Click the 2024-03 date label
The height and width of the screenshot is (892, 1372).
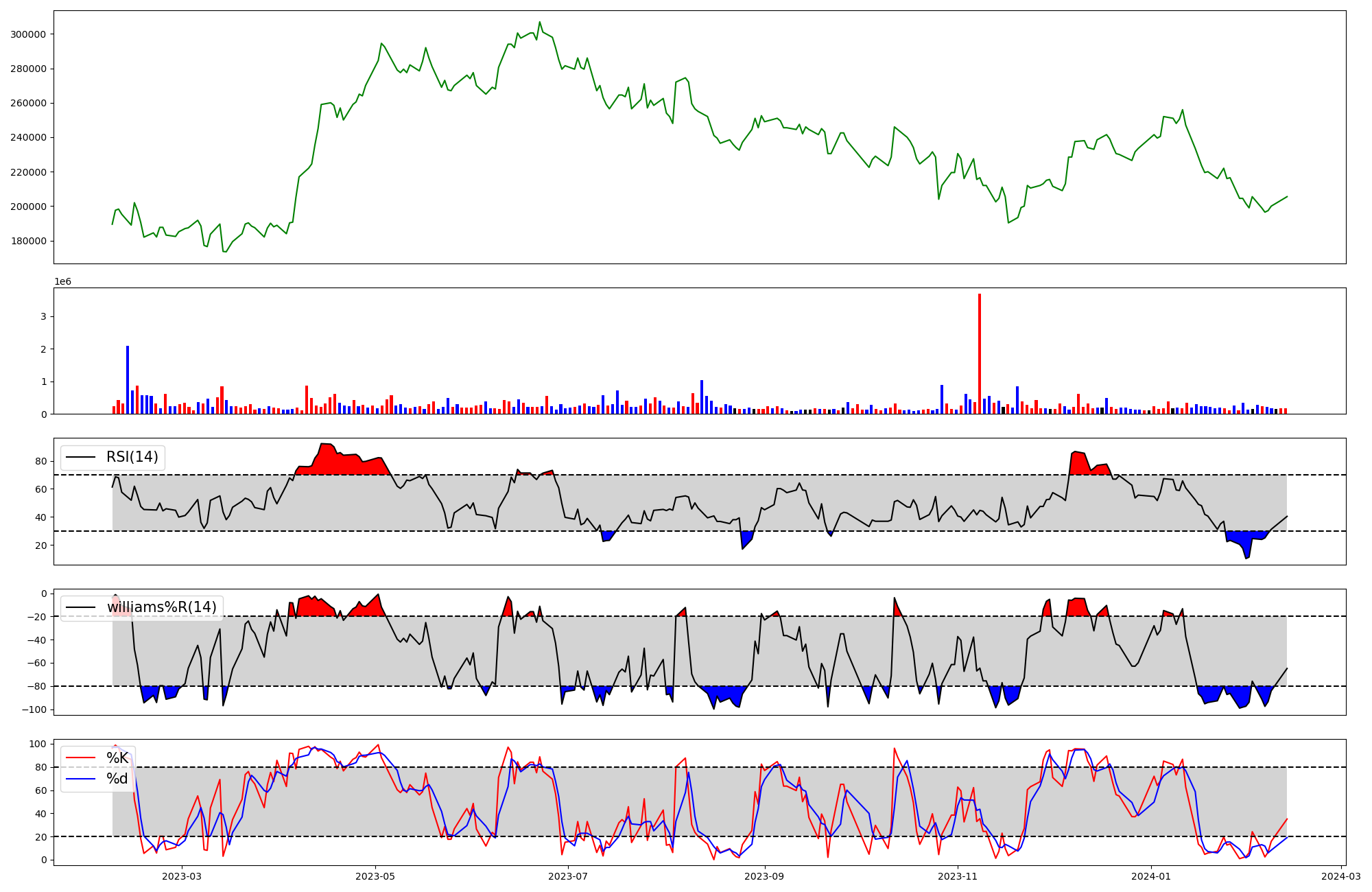1340,876
